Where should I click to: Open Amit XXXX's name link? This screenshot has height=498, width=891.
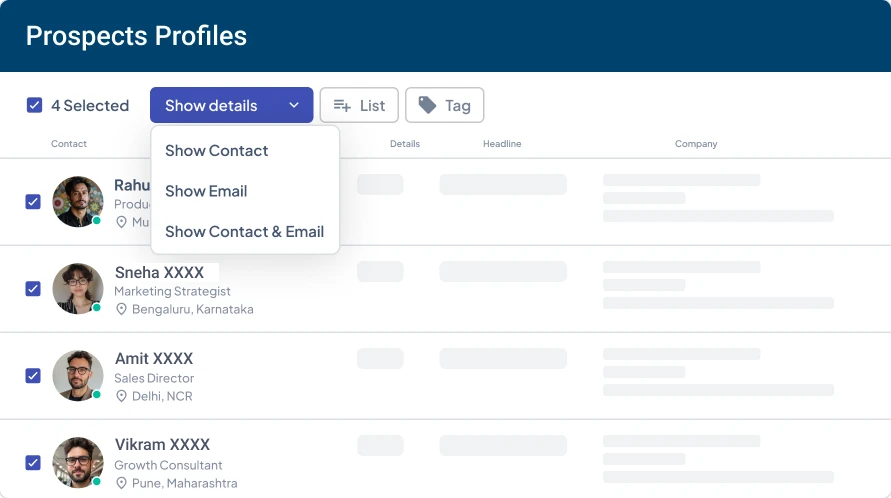[153, 358]
